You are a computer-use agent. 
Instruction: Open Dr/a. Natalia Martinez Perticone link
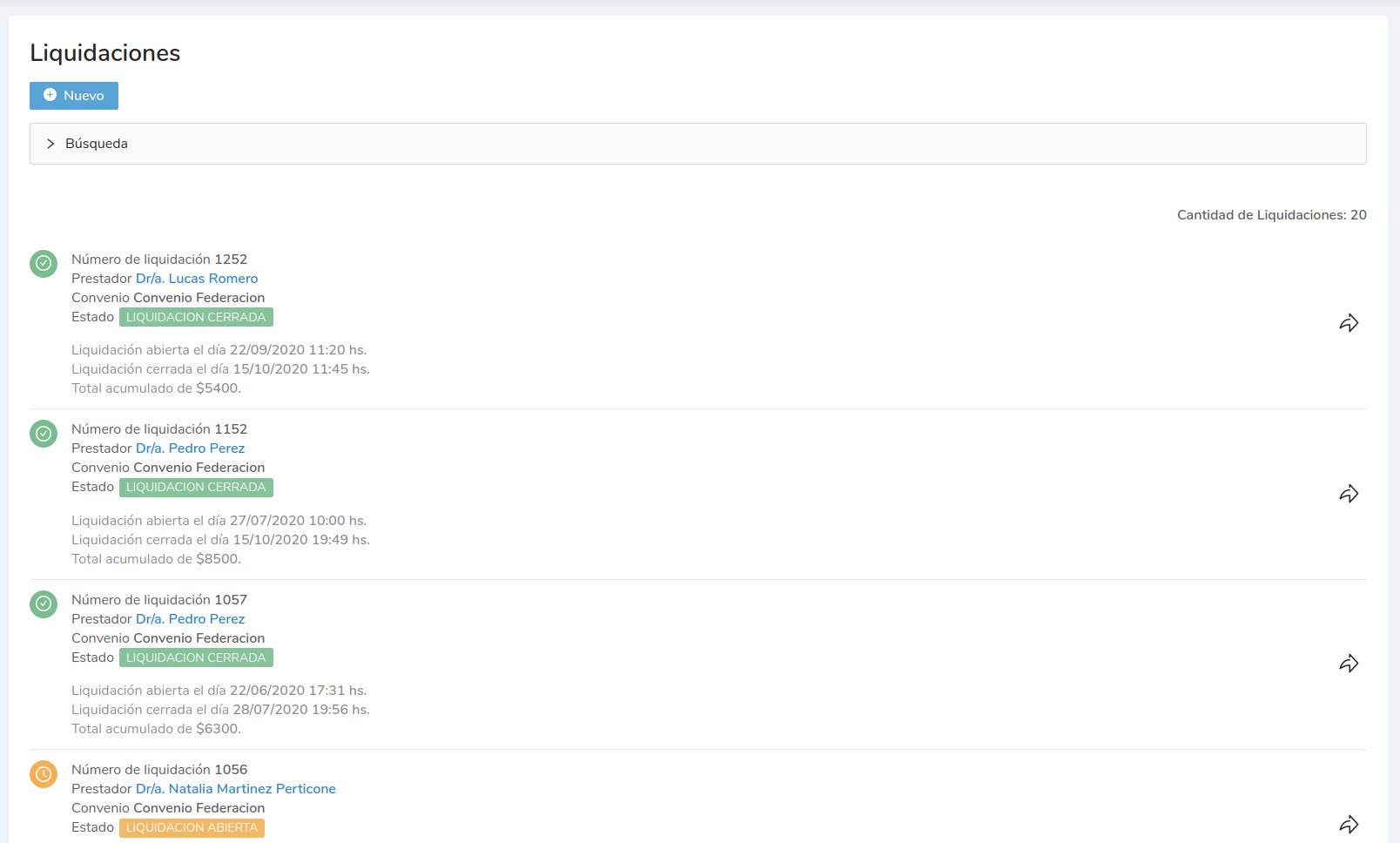tap(235, 789)
